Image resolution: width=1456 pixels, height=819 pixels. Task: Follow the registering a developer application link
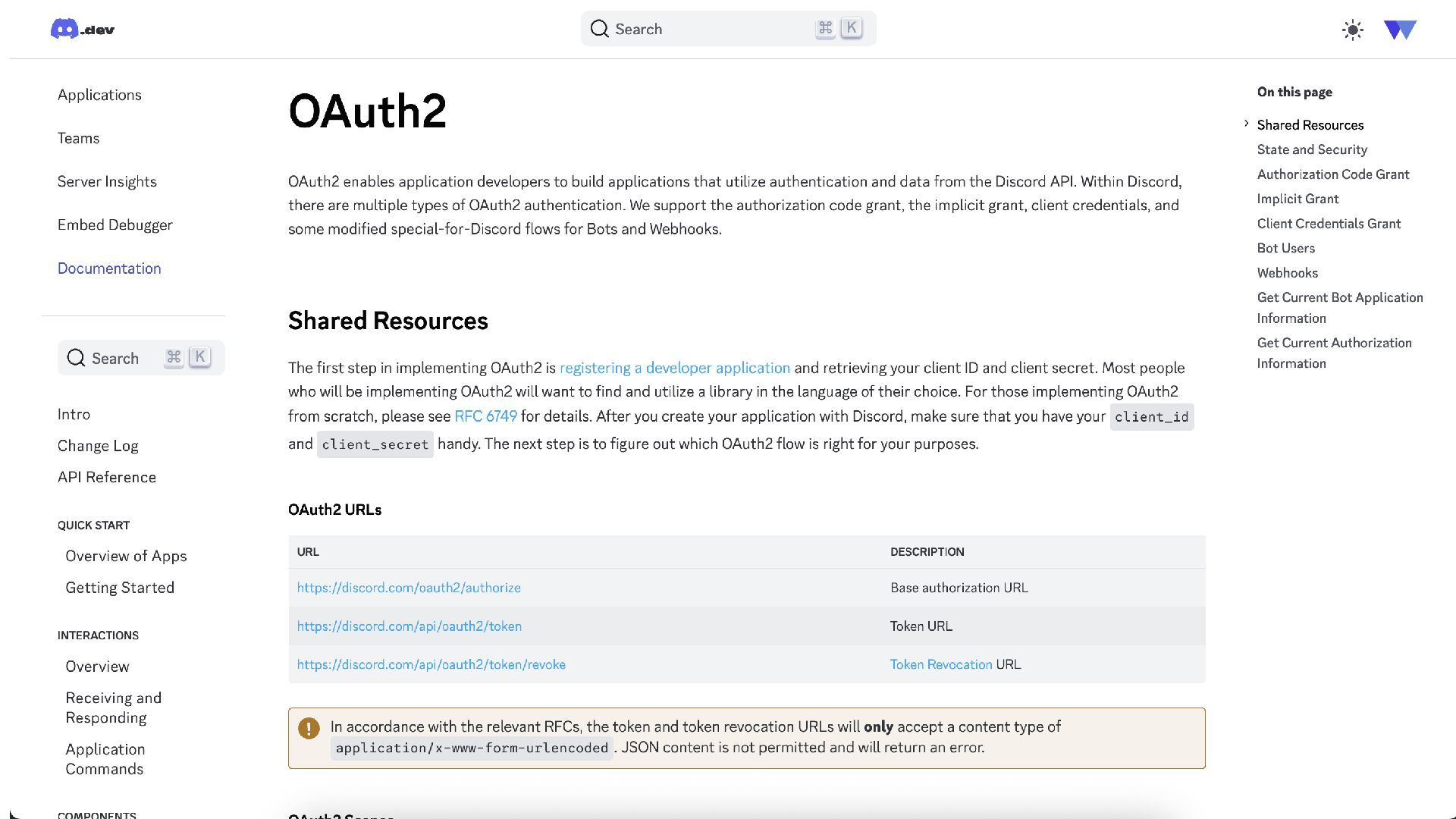(x=674, y=368)
